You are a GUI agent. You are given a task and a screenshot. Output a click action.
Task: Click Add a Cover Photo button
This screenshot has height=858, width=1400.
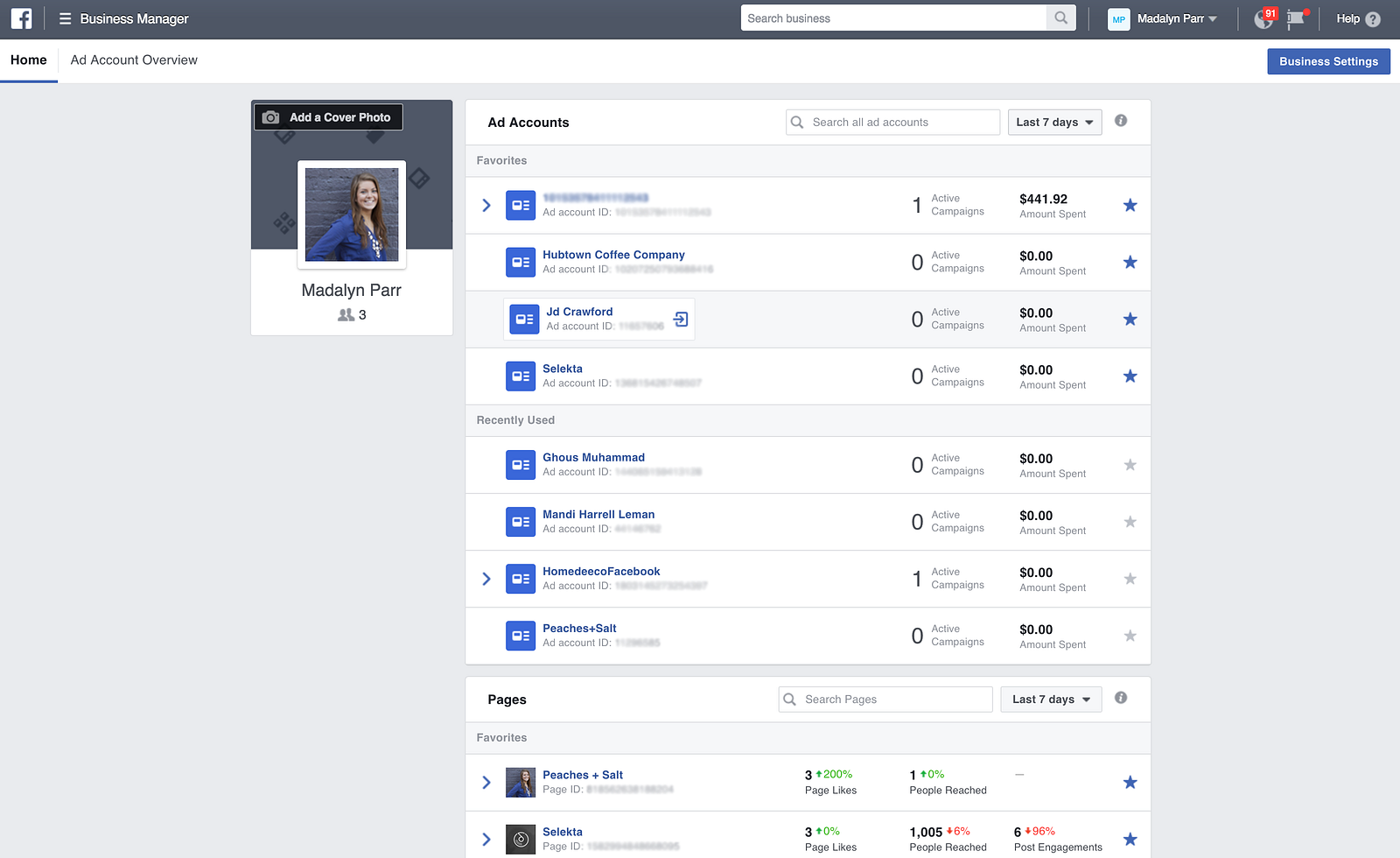328,117
